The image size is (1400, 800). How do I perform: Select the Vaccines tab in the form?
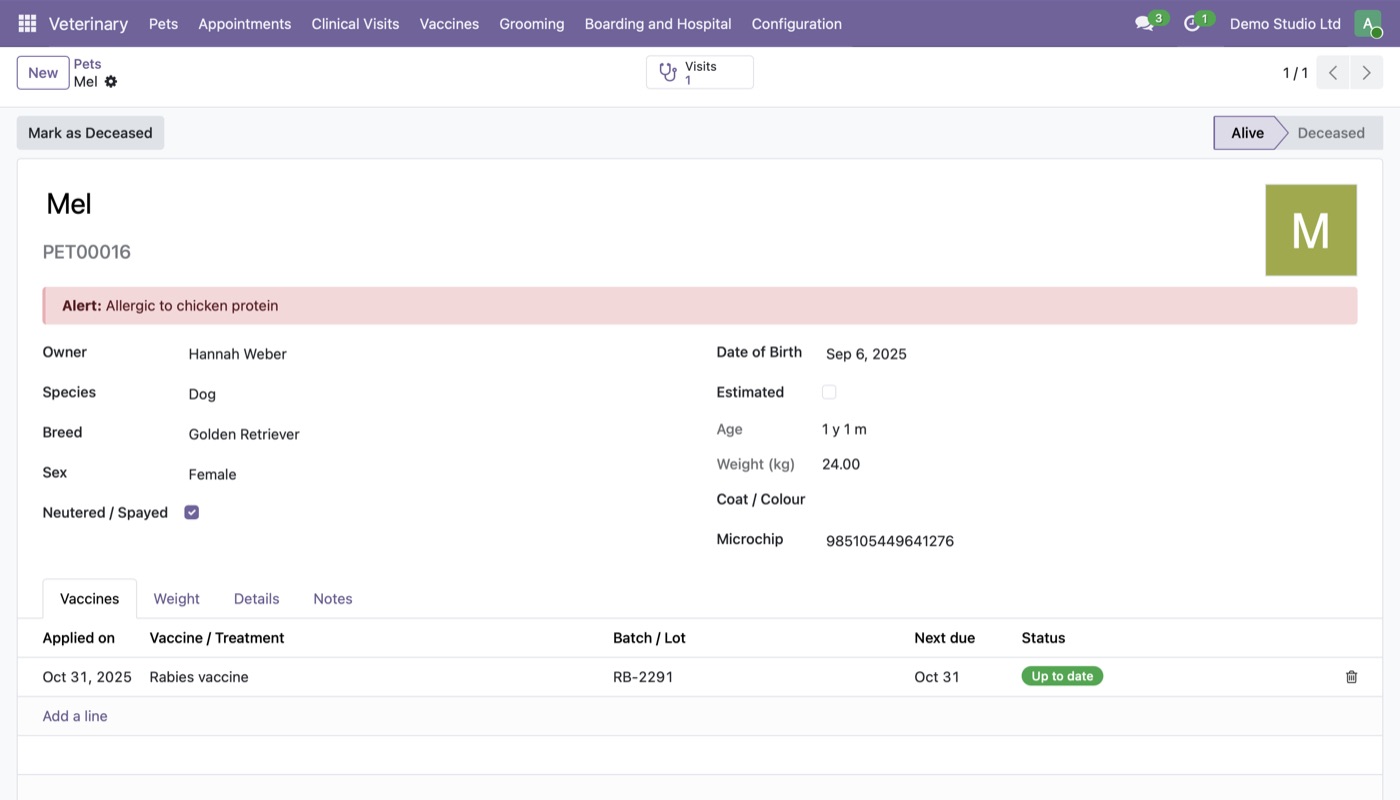click(x=90, y=599)
